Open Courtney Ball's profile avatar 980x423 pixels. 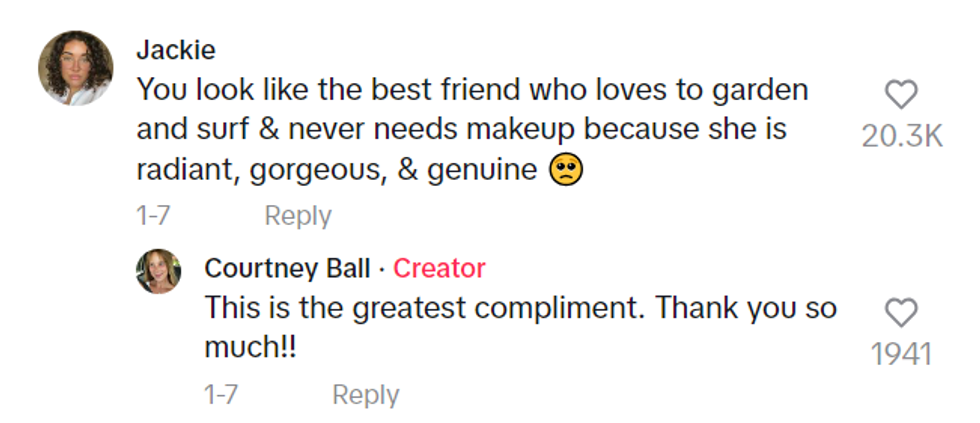[158, 271]
